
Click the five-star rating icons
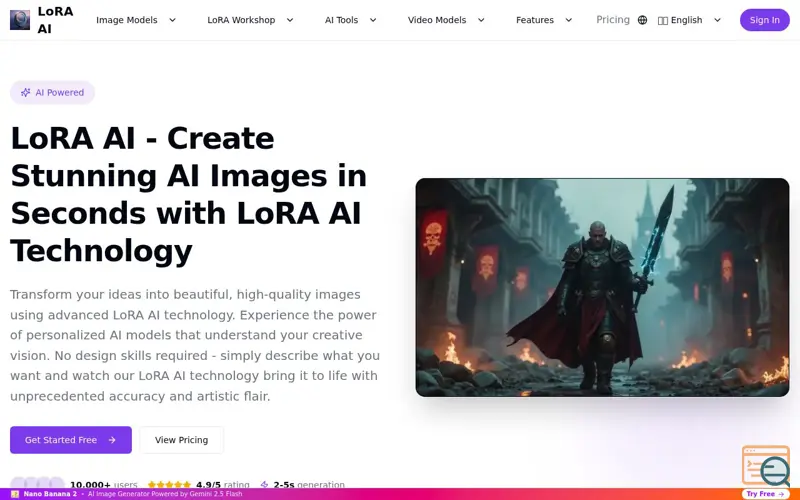coord(169,484)
